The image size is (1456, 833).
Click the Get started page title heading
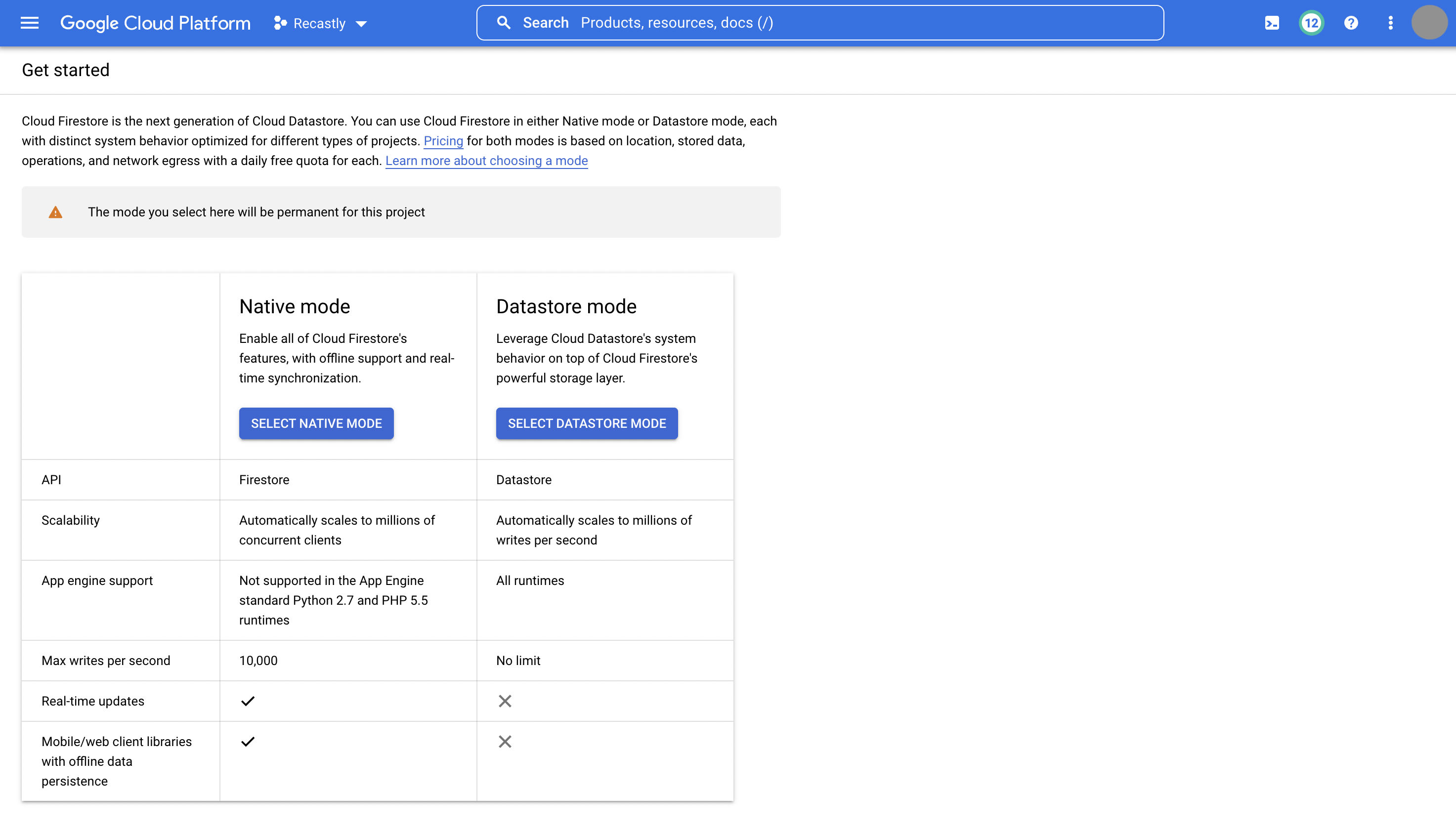tap(65, 70)
